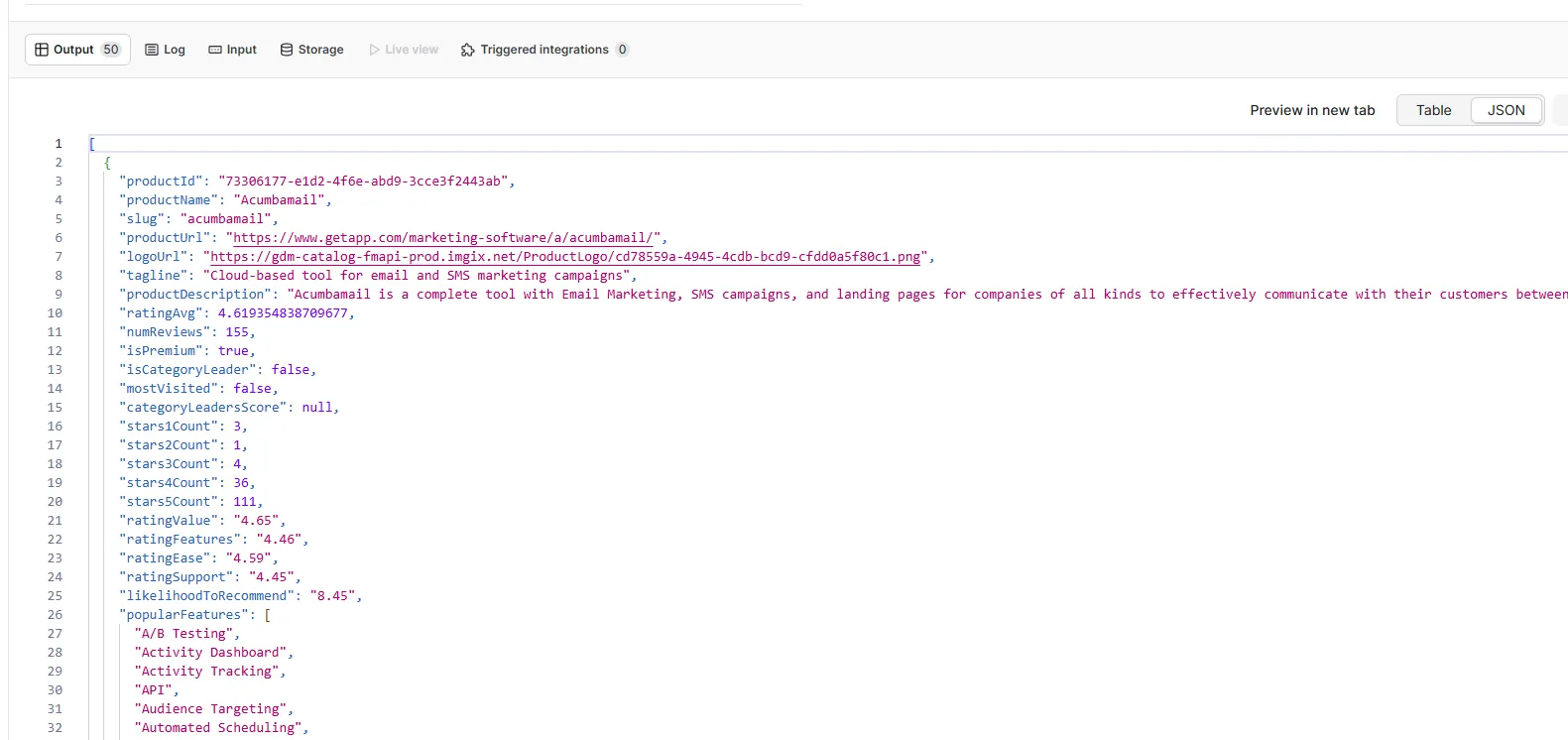
Task: Click the stars4Count value 36
Action: [241, 483]
